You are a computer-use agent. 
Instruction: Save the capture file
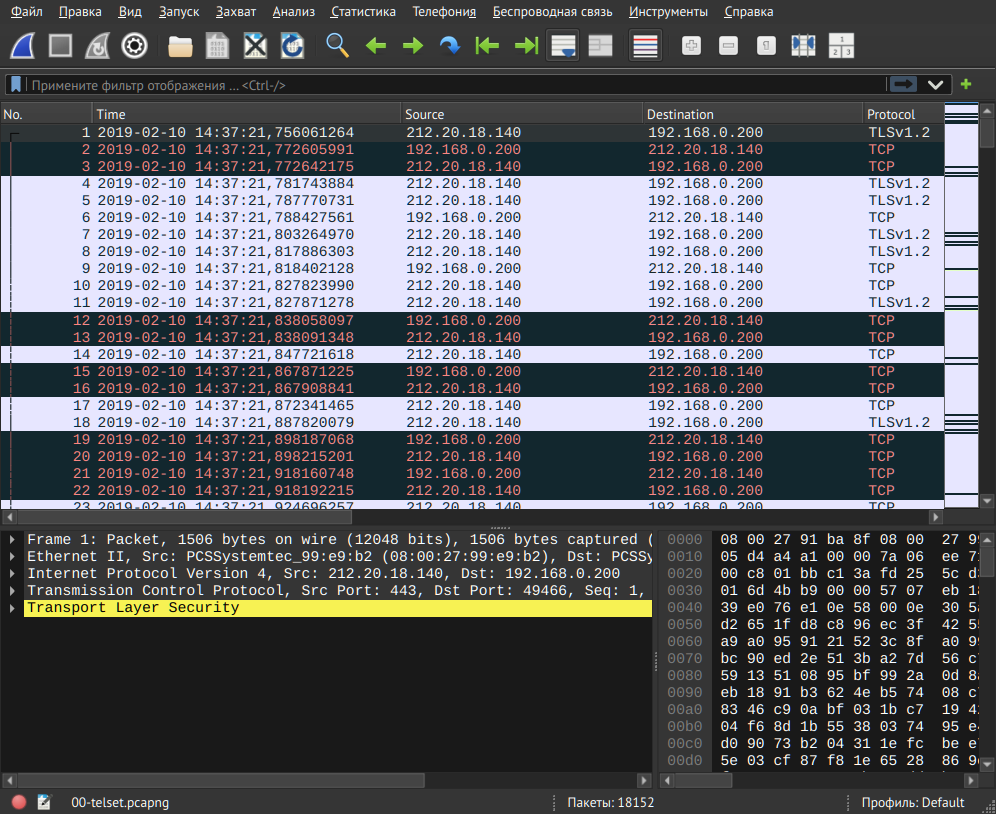coord(217,46)
